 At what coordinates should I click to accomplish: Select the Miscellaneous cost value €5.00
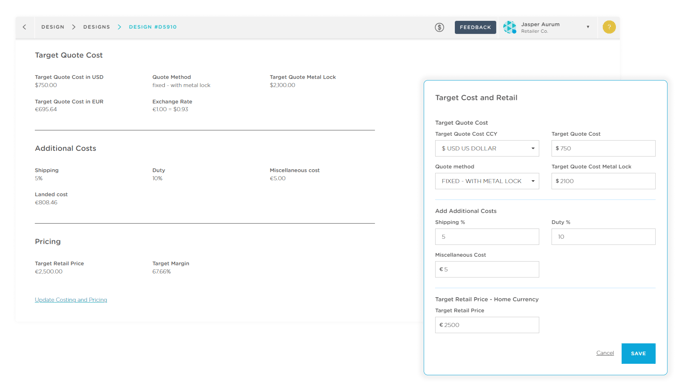click(278, 178)
